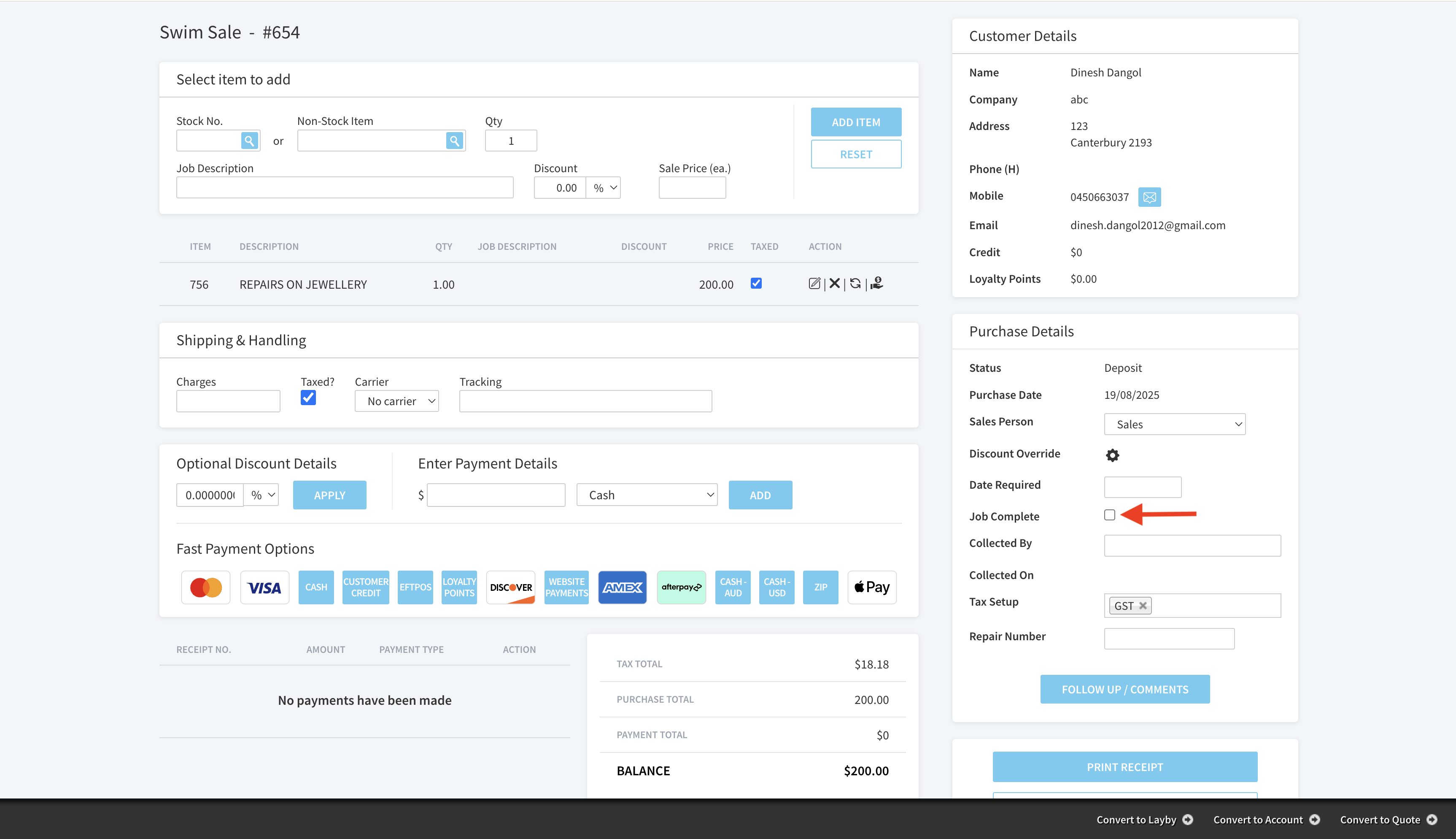Open the Sales Person dropdown
Screen dimensions: 1456x839
click(1175, 425)
